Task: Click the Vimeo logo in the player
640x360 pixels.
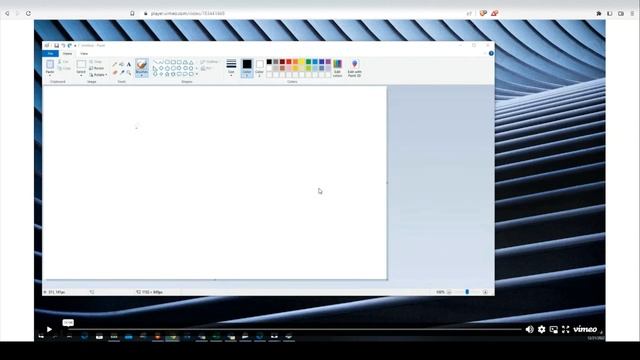Action: click(x=585, y=329)
